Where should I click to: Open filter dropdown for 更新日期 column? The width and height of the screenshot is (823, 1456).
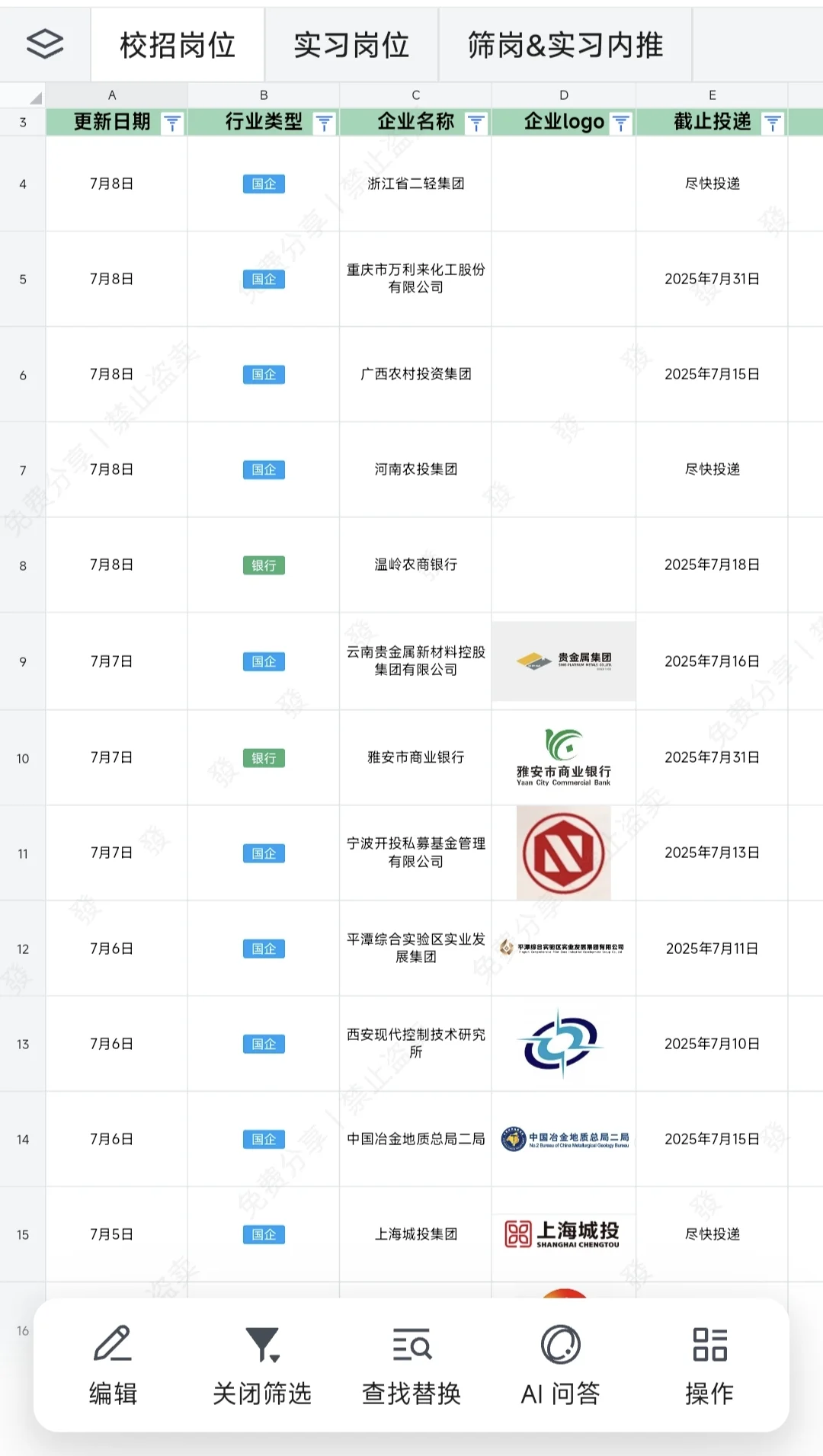172,123
